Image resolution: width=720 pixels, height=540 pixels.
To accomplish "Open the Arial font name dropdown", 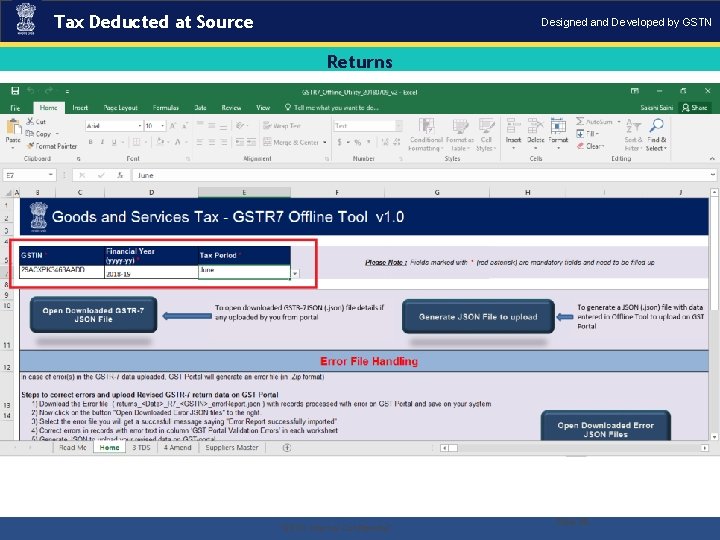I will click(x=140, y=126).
